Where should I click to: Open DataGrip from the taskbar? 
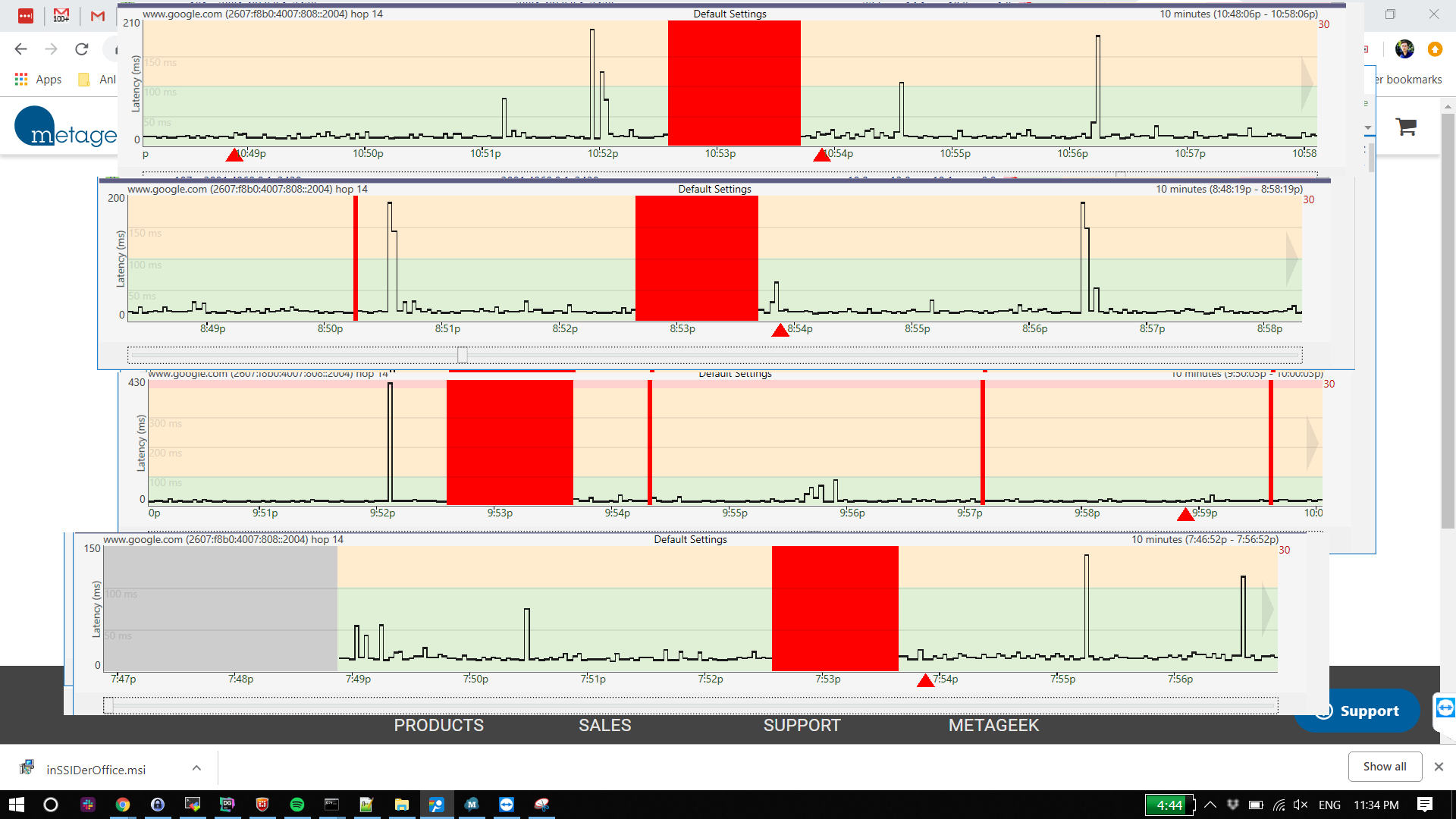[x=227, y=805]
